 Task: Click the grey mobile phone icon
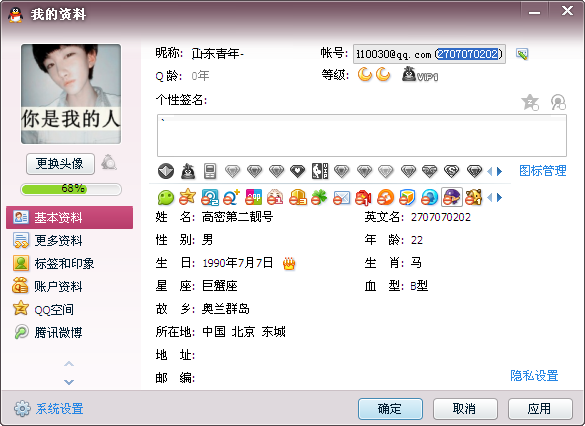pyautogui.click(x=210, y=171)
